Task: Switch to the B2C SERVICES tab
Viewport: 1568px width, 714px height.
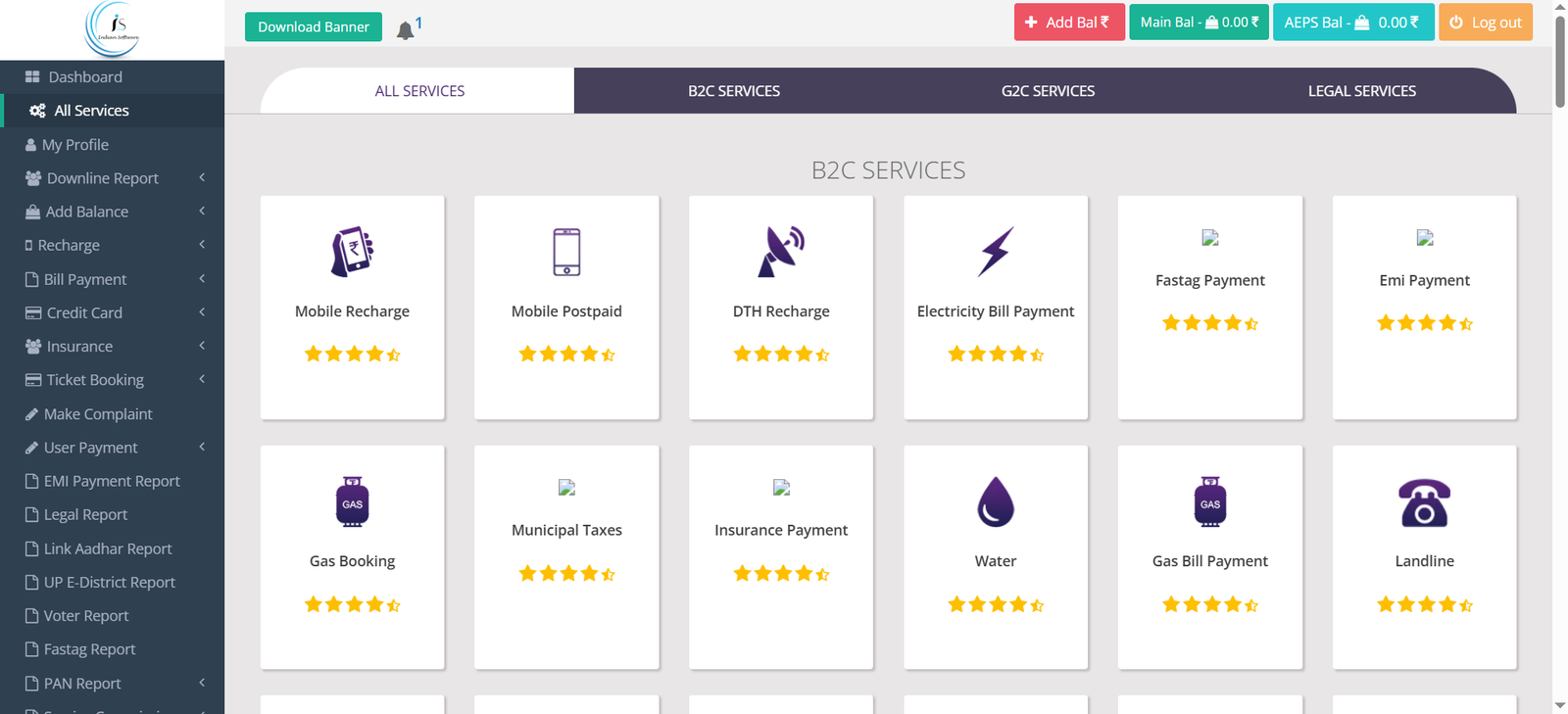Action: click(x=733, y=91)
